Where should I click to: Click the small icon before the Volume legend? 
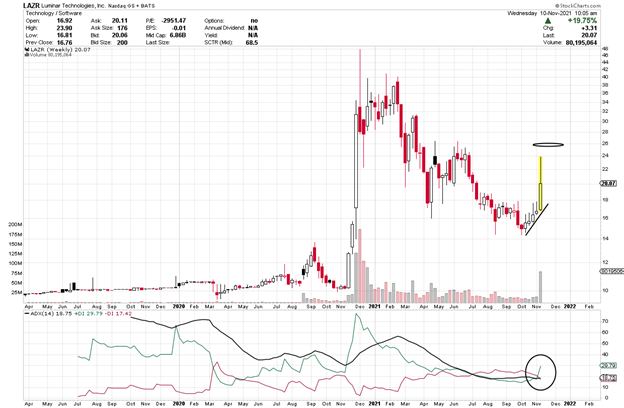point(27,55)
